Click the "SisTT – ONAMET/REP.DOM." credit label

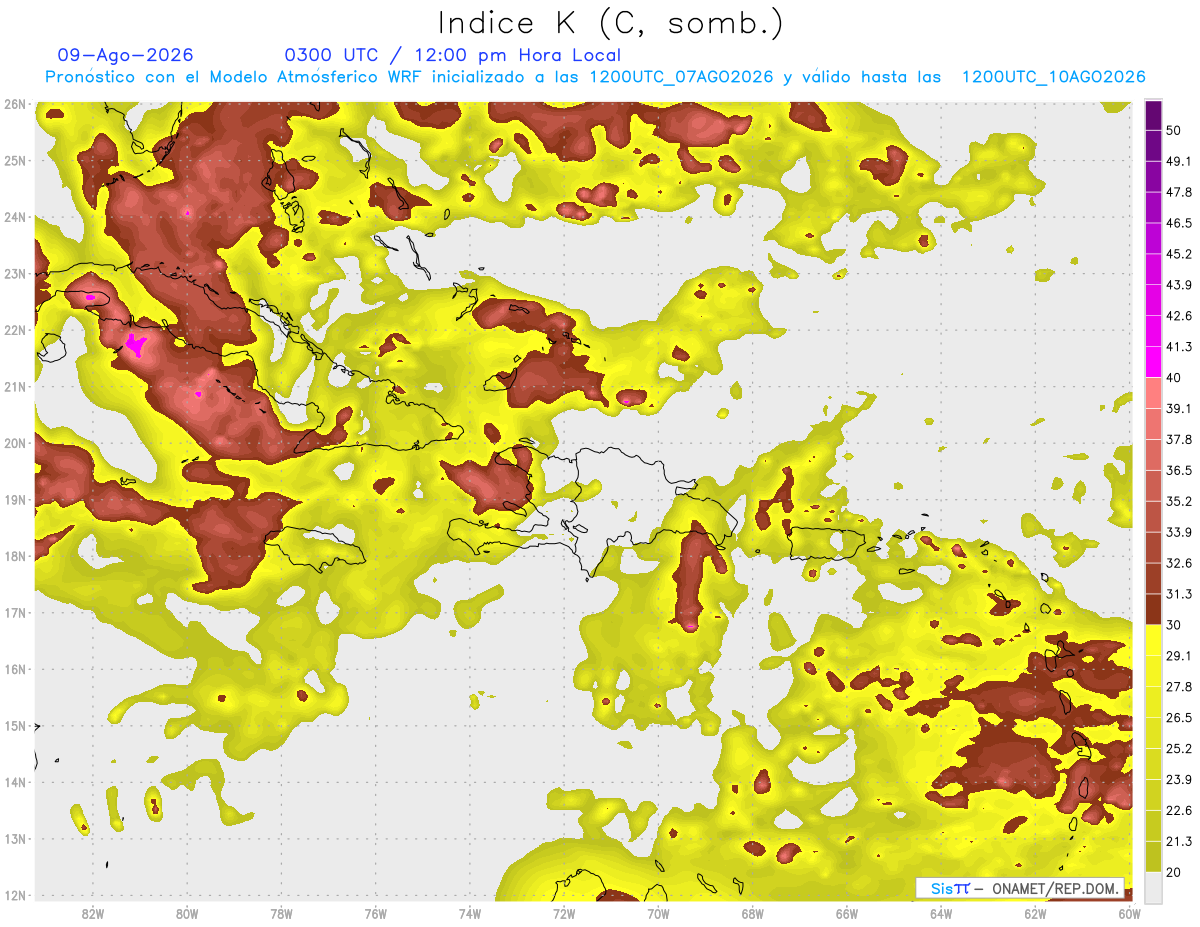tap(1020, 888)
